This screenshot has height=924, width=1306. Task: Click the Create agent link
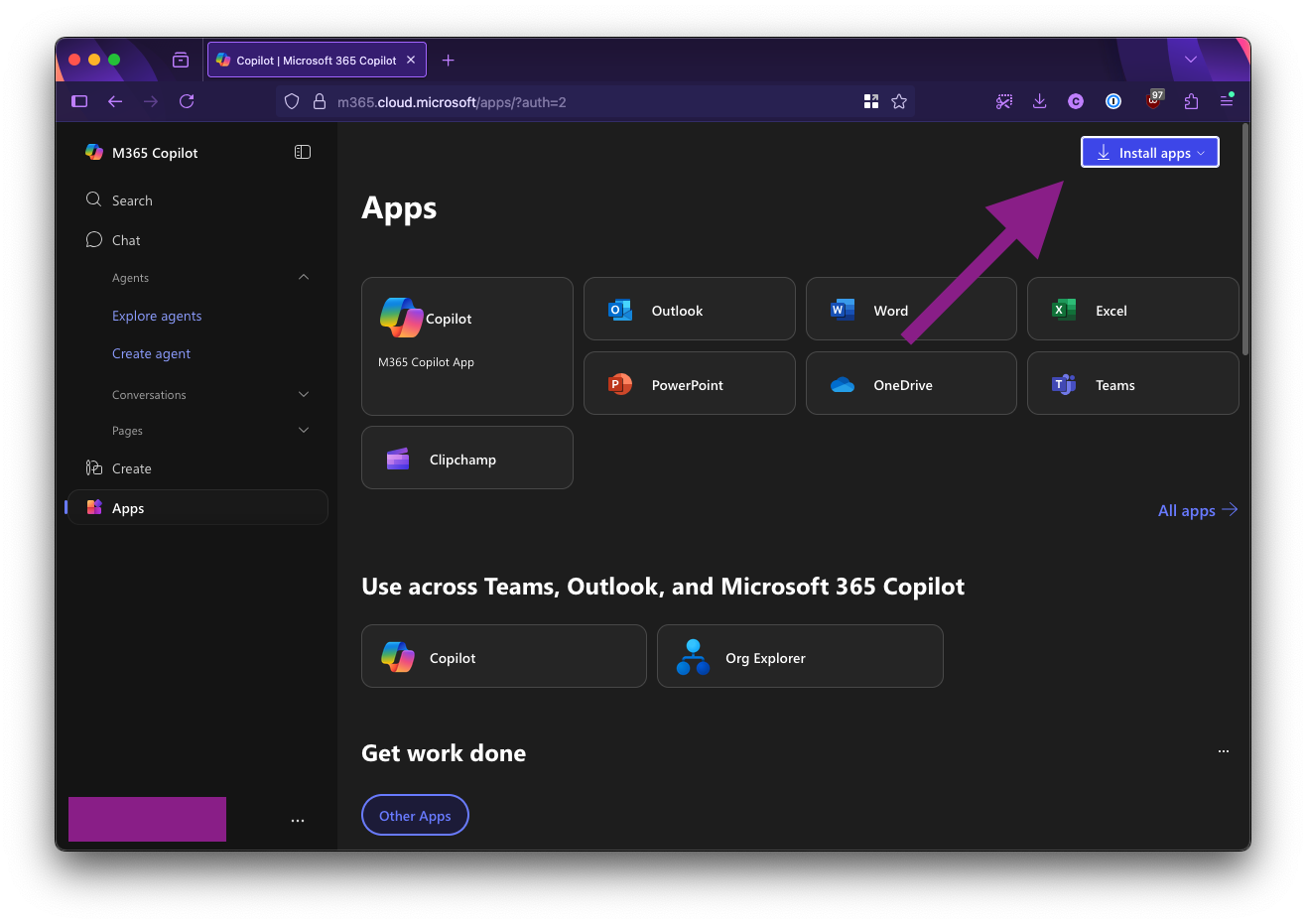point(151,353)
